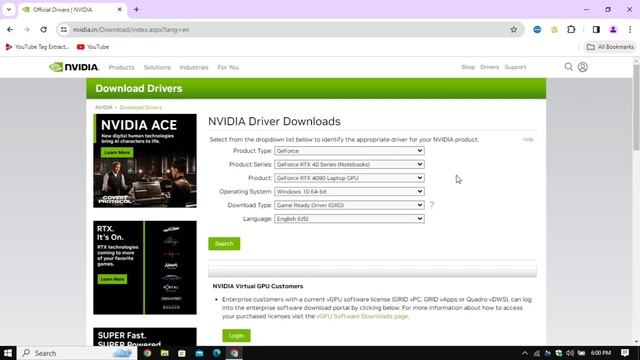Click Learn More on RTX It's On banner
The width and height of the screenshot is (640, 360).
112,279
